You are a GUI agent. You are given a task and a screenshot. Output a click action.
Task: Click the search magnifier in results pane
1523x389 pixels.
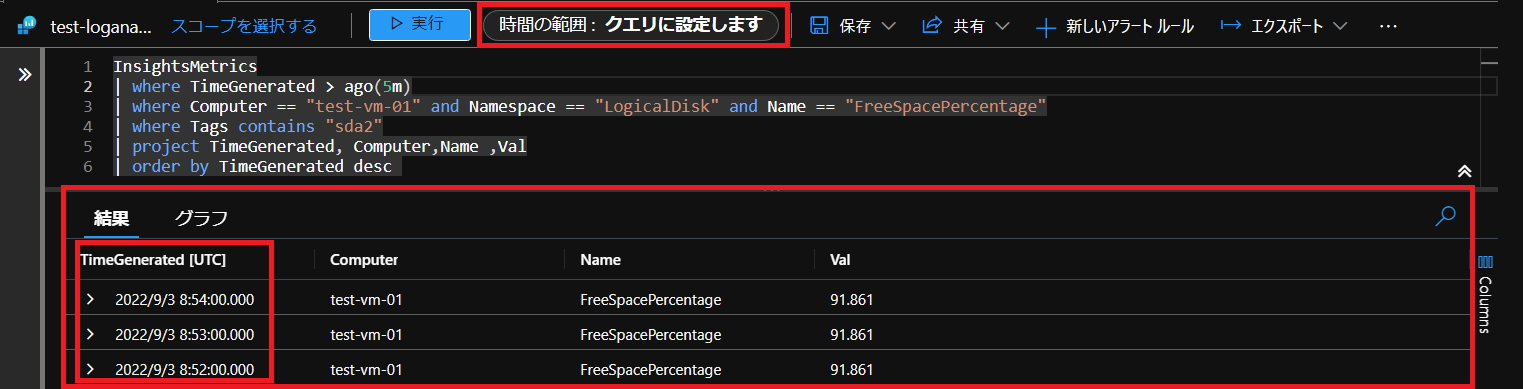tap(1445, 216)
